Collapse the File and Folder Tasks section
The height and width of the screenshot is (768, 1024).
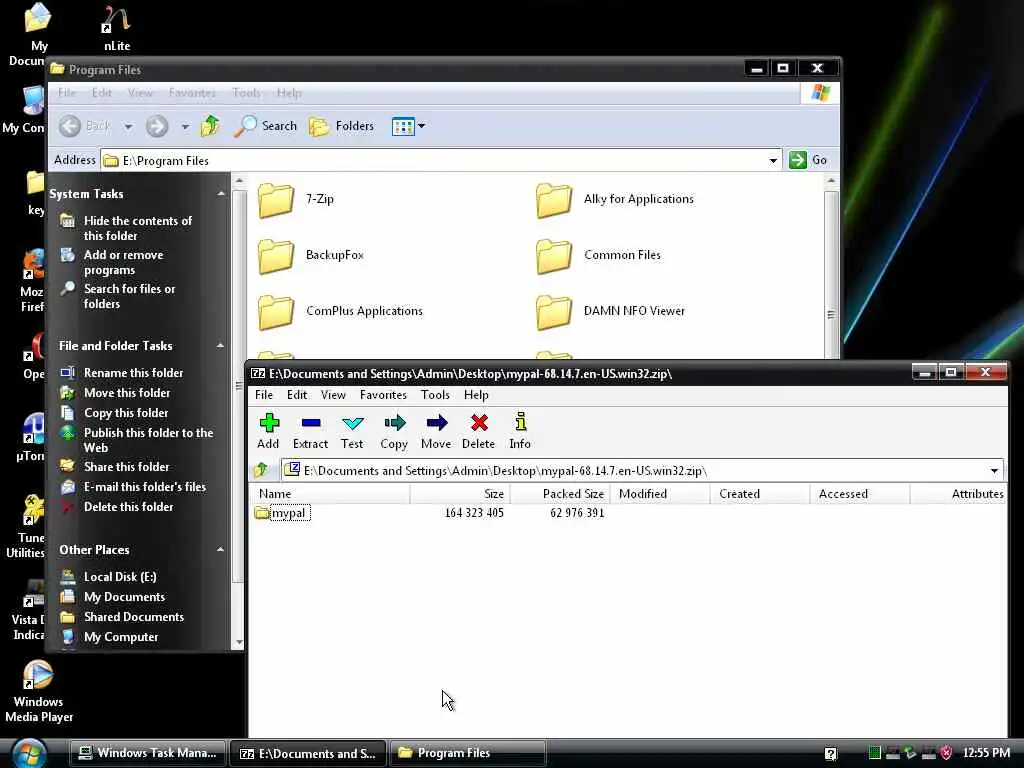coord(221,345)
